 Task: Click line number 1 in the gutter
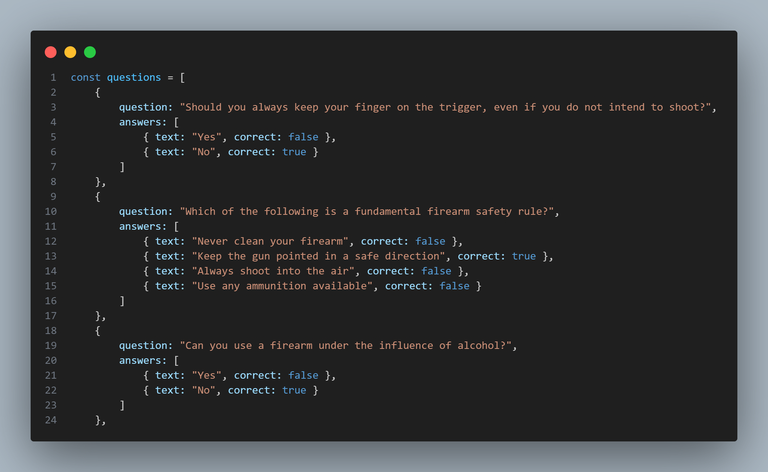[x=53, y=77]
